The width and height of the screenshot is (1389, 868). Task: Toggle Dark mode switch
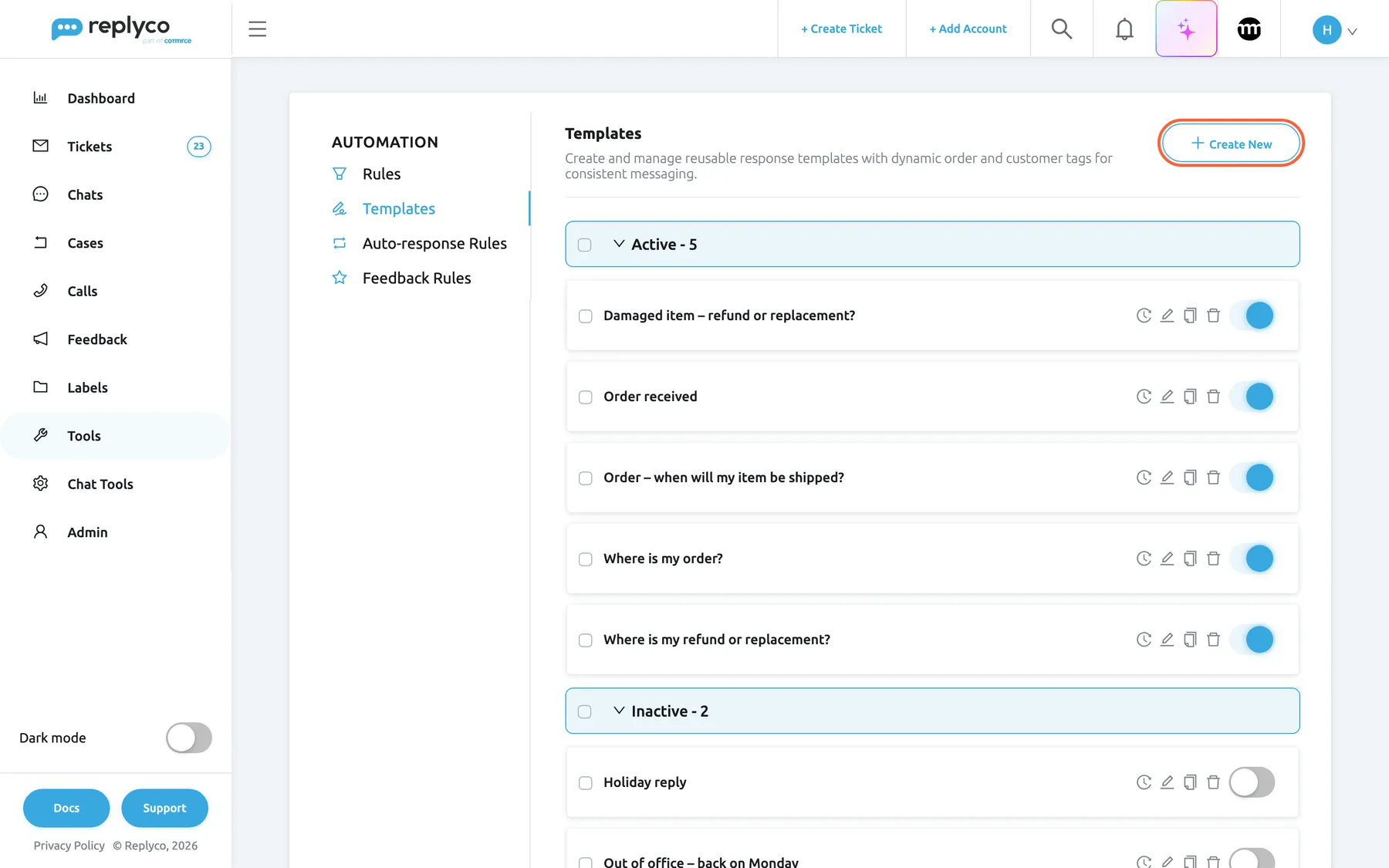pyautogui.click(x=188, y=738)
